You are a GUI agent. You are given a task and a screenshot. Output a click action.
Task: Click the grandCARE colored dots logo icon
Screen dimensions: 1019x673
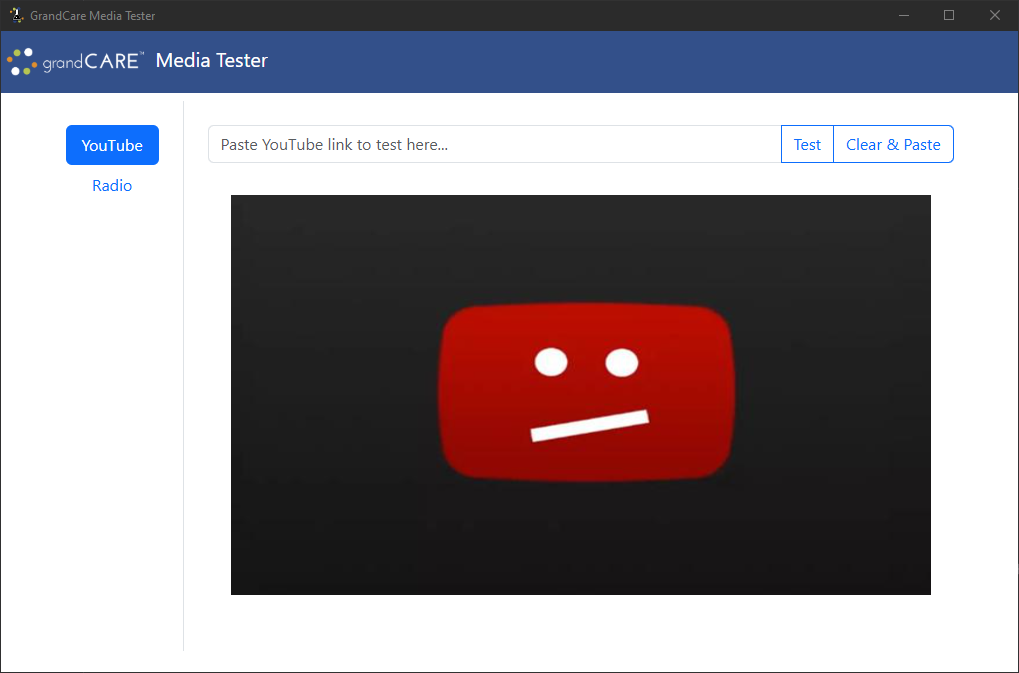click(x=21, y=62)
